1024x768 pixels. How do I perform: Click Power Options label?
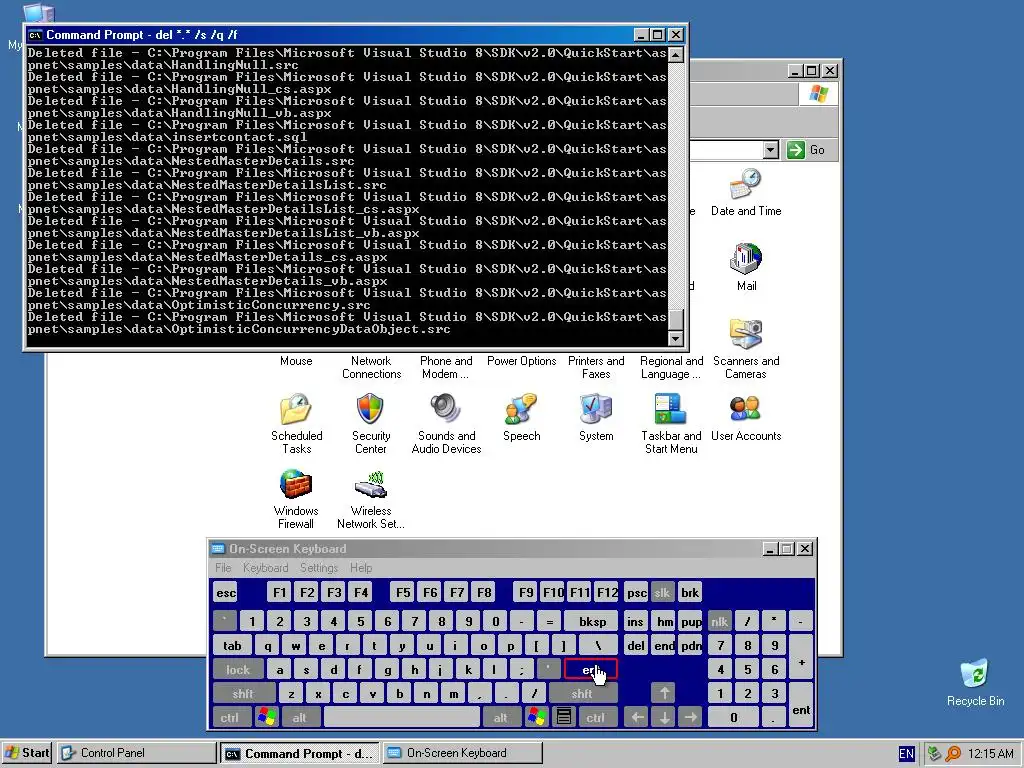521,361
